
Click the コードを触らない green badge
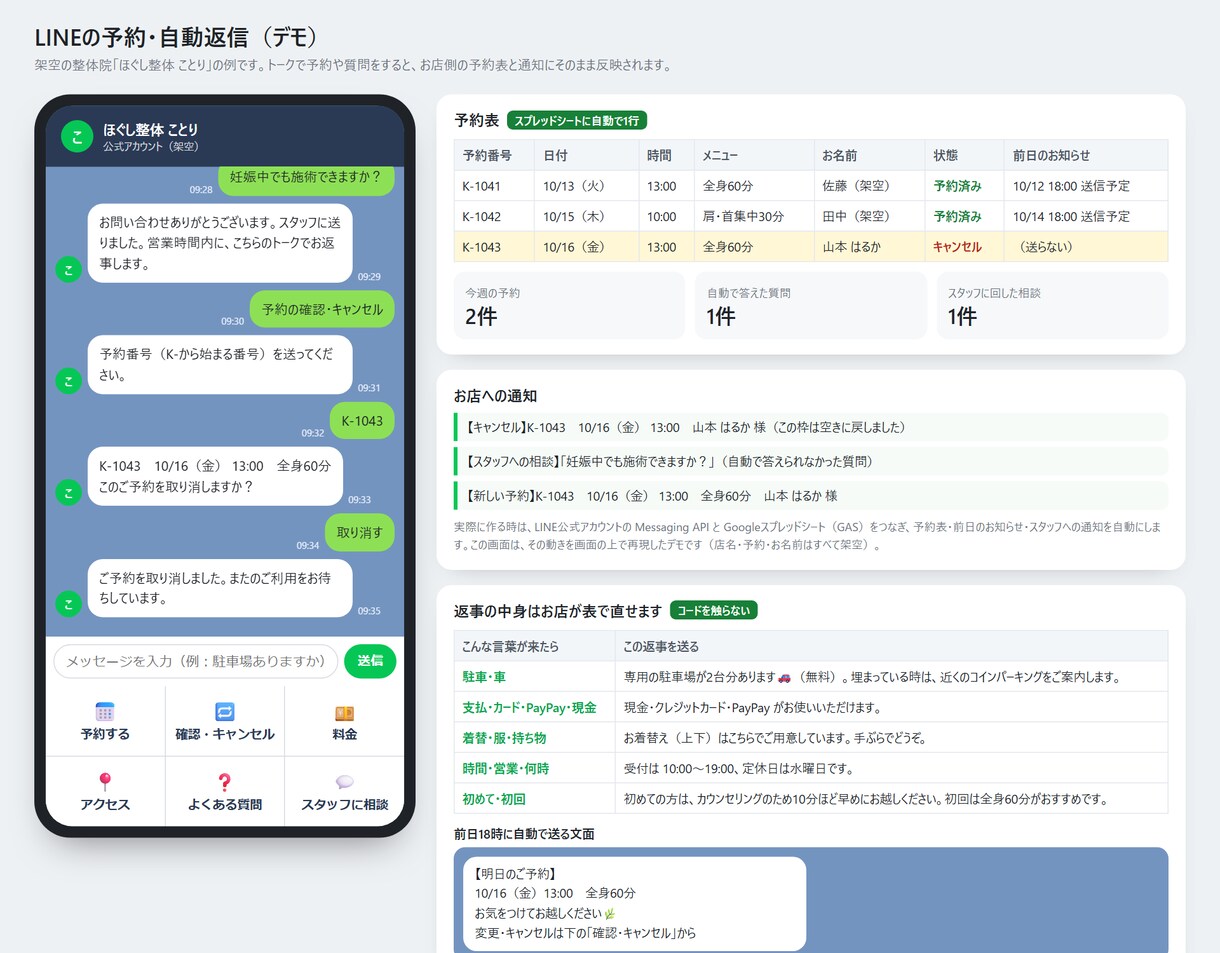click(714, 610)
